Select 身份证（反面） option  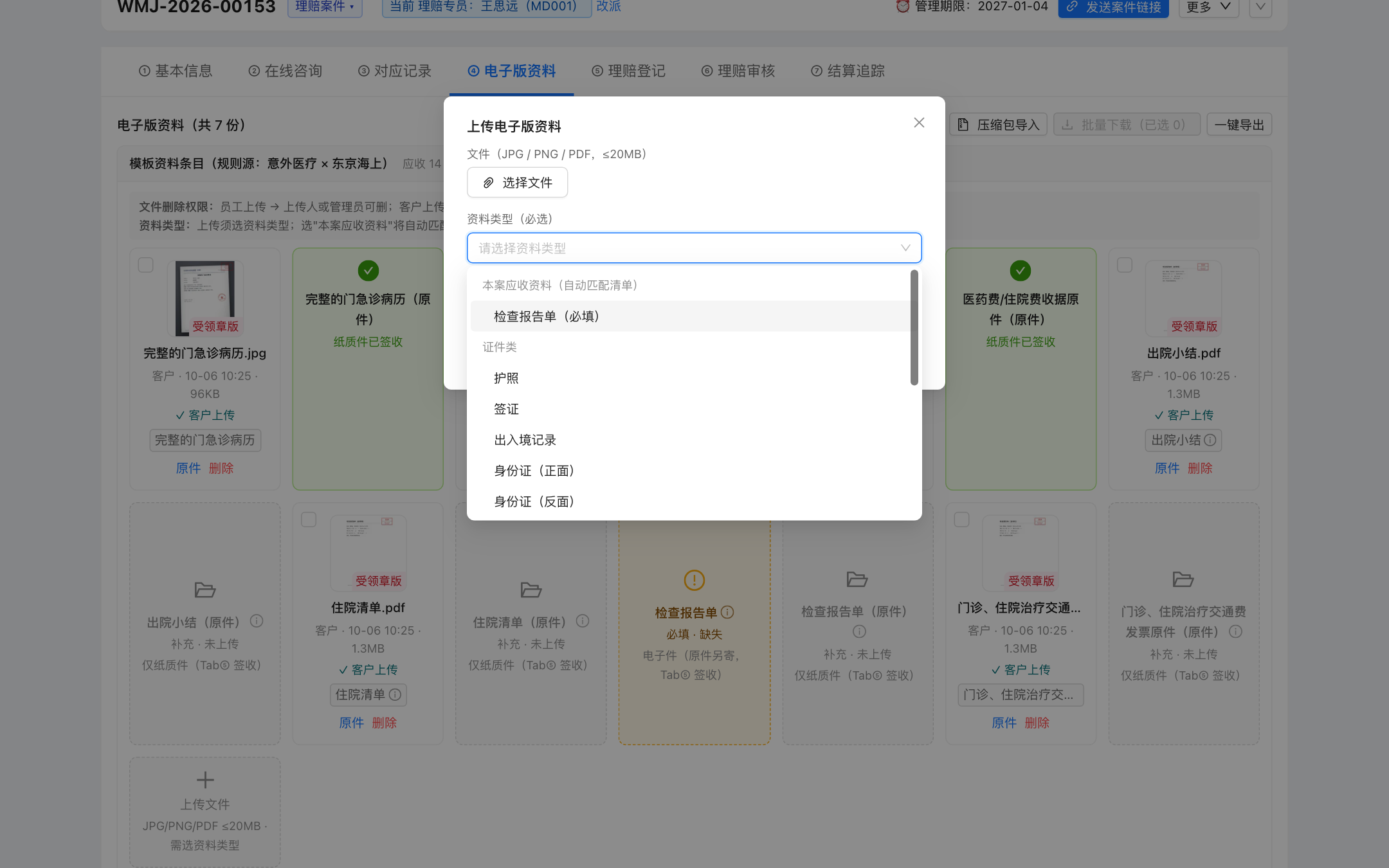coord(691,502)
